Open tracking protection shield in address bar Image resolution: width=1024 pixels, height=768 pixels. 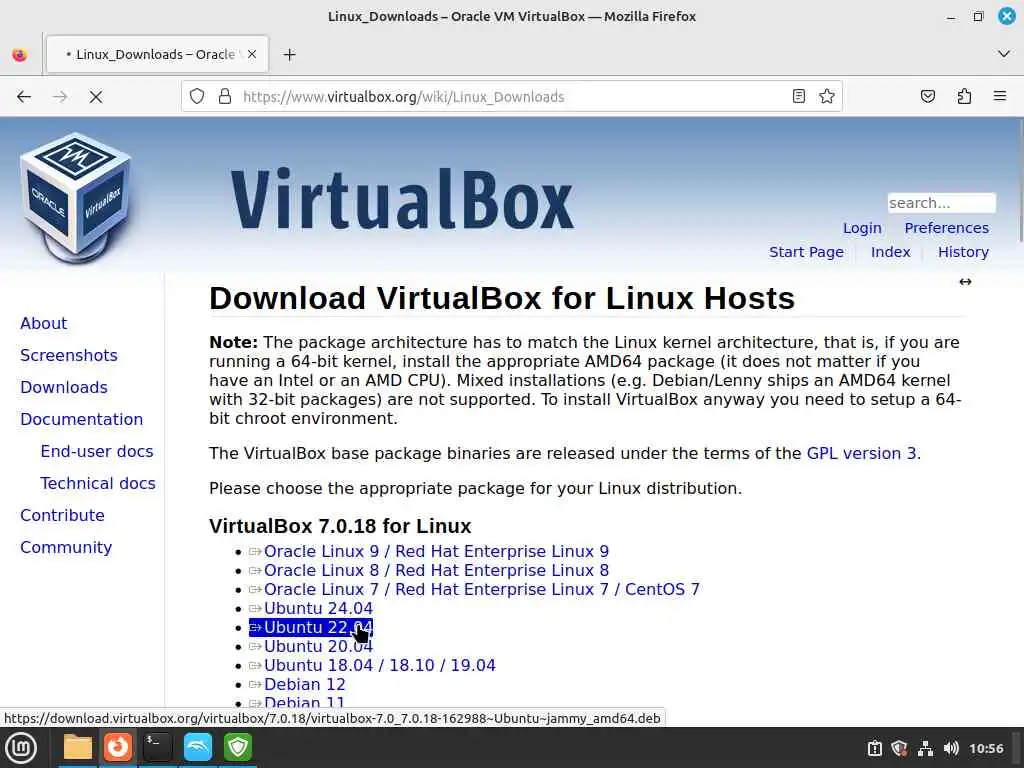197,97
